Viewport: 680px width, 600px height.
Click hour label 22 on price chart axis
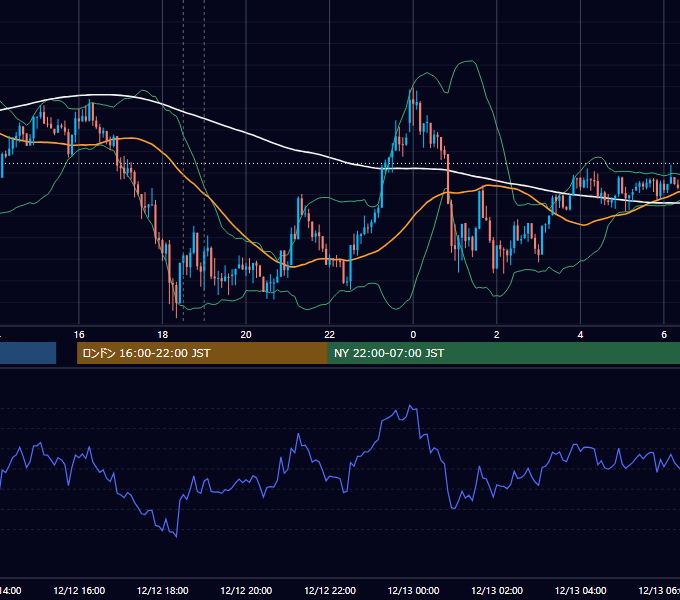click(330, 335)
